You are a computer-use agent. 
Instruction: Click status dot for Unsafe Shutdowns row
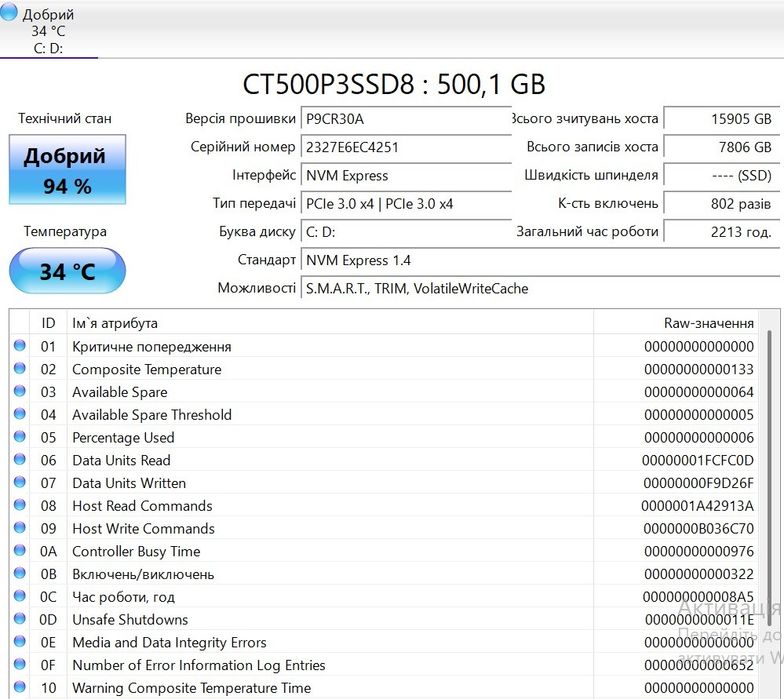[20, 618]
